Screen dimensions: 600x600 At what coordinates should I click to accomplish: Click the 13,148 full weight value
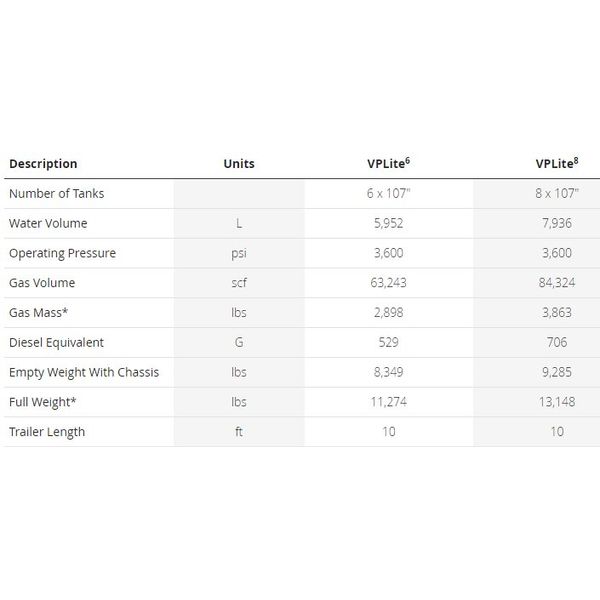point(557,402)
